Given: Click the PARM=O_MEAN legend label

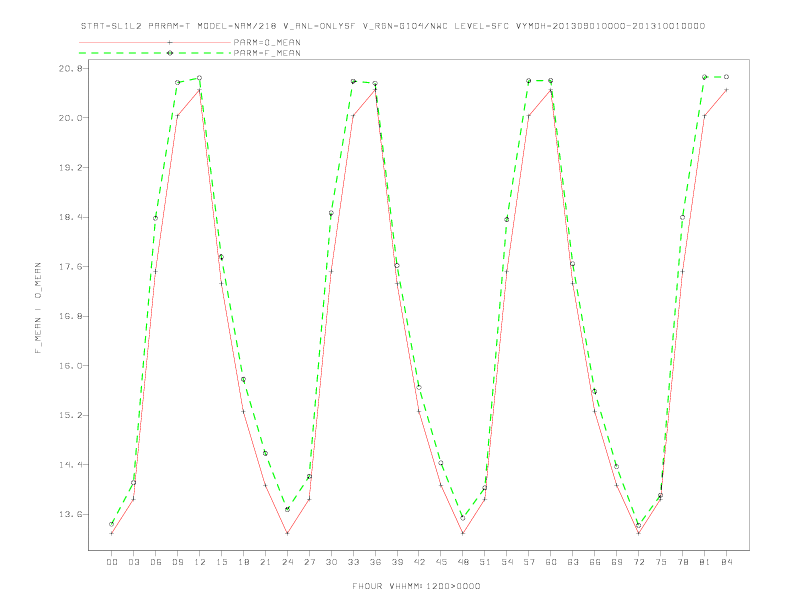Looking at the screenshot, I should coord(267,42).
